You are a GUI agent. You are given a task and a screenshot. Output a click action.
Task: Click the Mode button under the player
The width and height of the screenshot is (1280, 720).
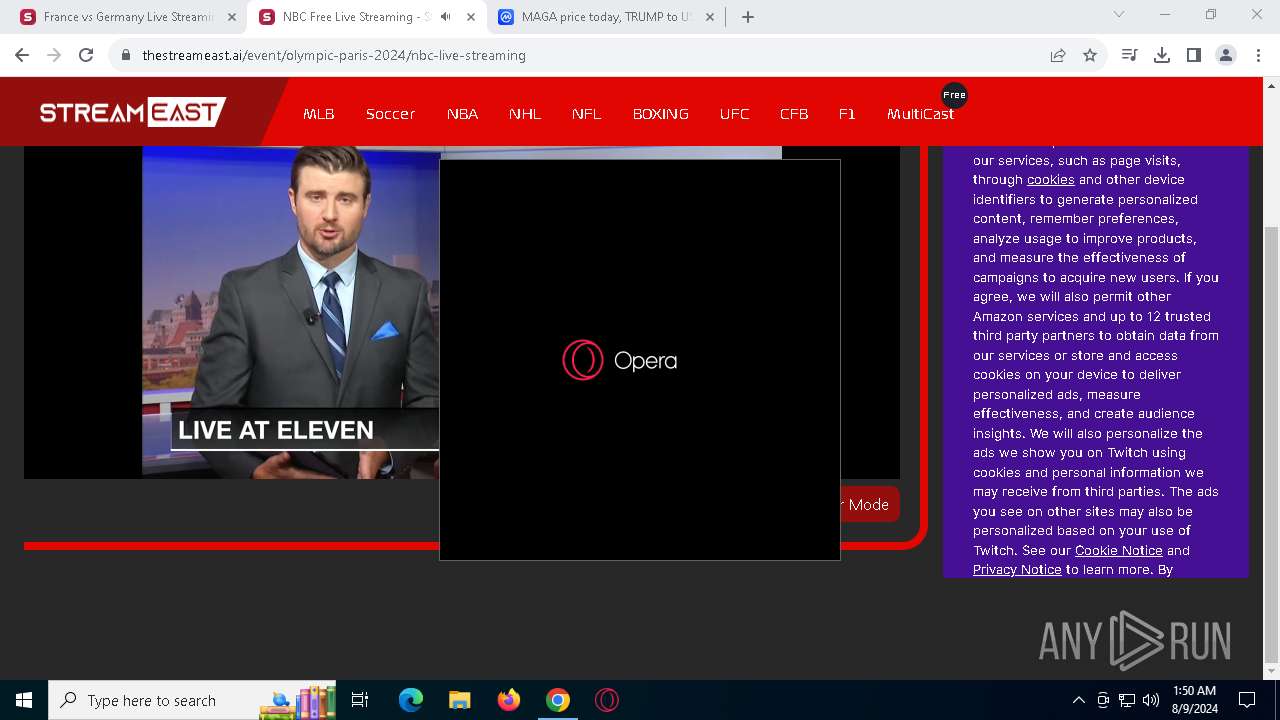pos(868,504)
